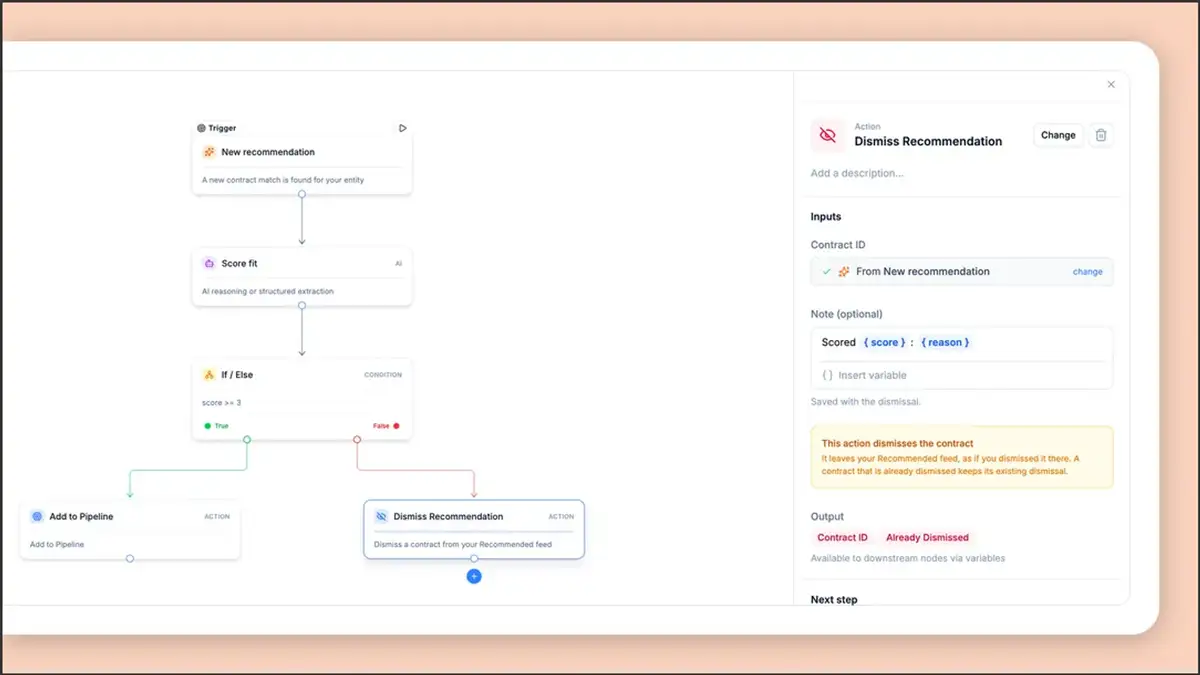Viewport: 1200px width, 675px height.
Task: Select the Add to Pipeline node title
Action: click(81, 517)
